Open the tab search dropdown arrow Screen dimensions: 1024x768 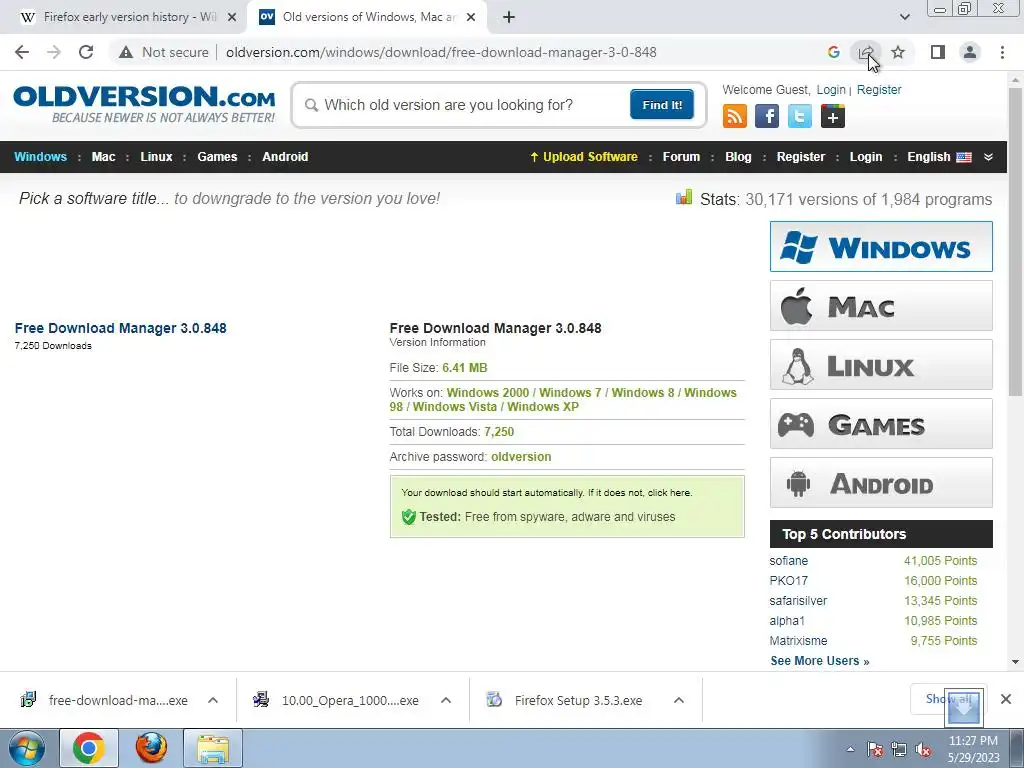904,17
